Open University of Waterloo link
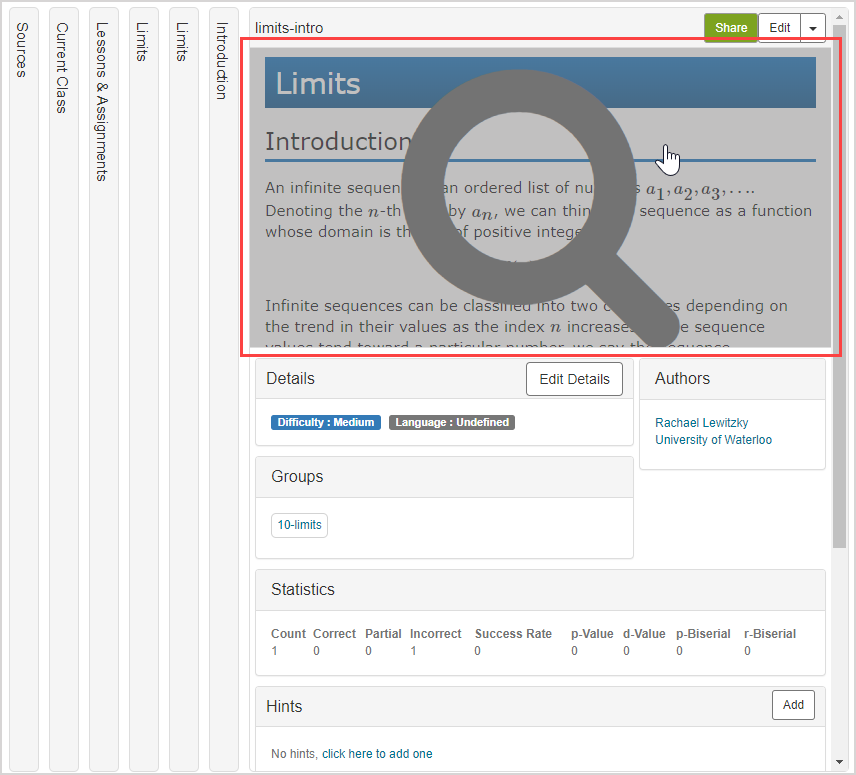 pyautogui.click(x=713, y=440)
